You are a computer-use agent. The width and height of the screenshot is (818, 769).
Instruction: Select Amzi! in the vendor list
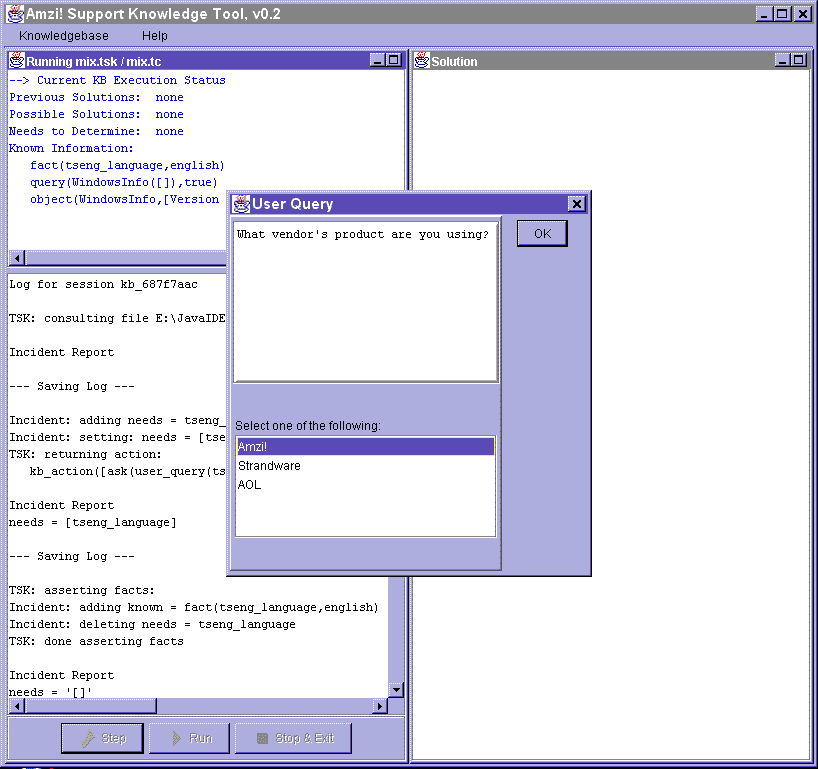pos(365,447)
